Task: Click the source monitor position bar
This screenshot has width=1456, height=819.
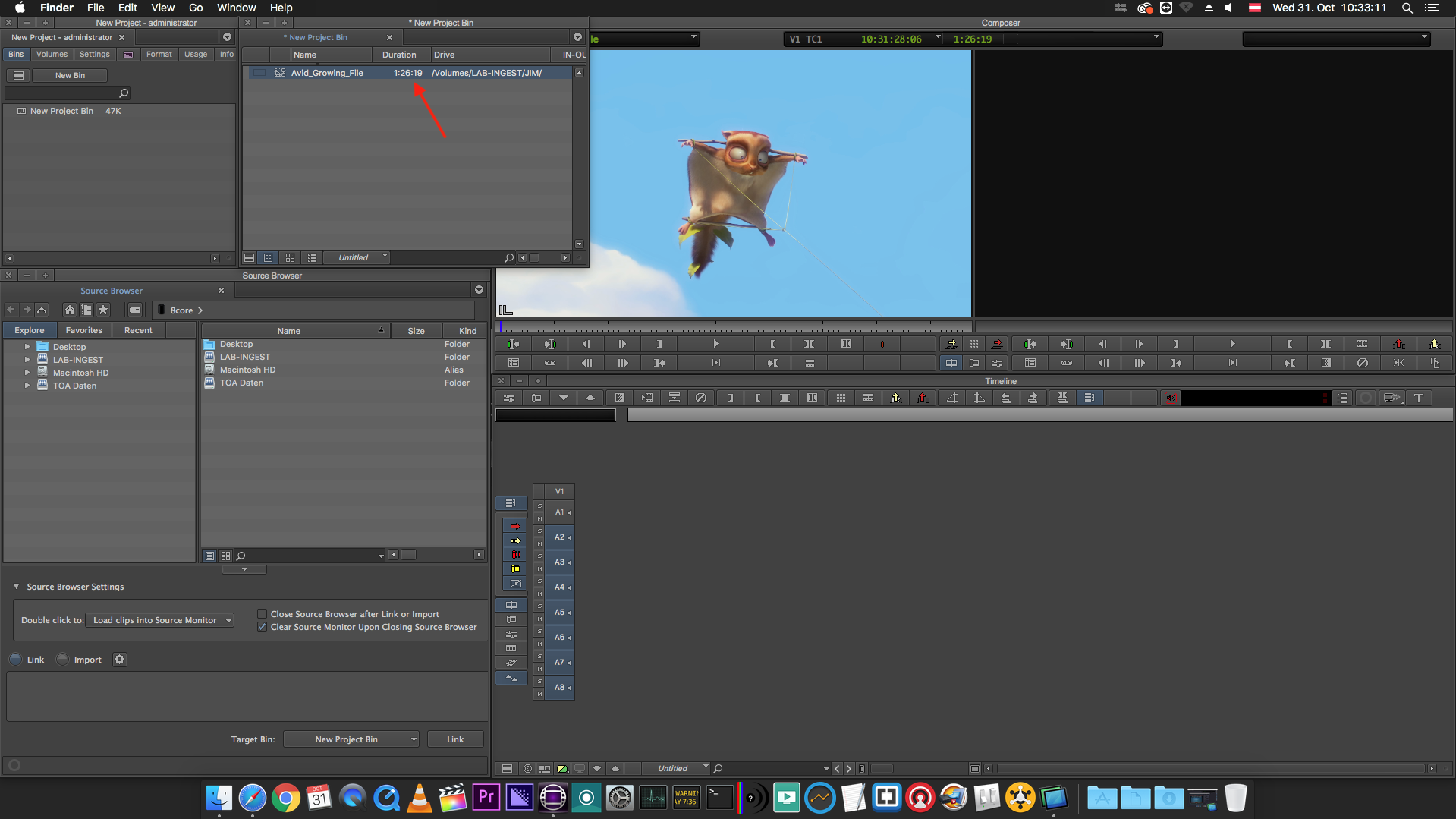Action: [734, 326]
